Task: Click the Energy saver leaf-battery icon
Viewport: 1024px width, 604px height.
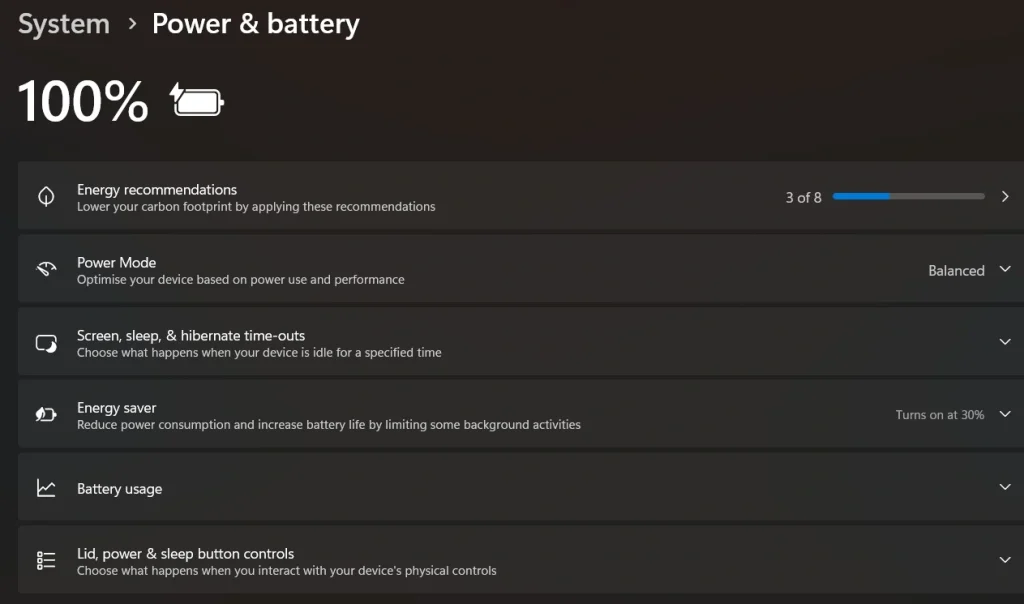Action: [45, 414]
